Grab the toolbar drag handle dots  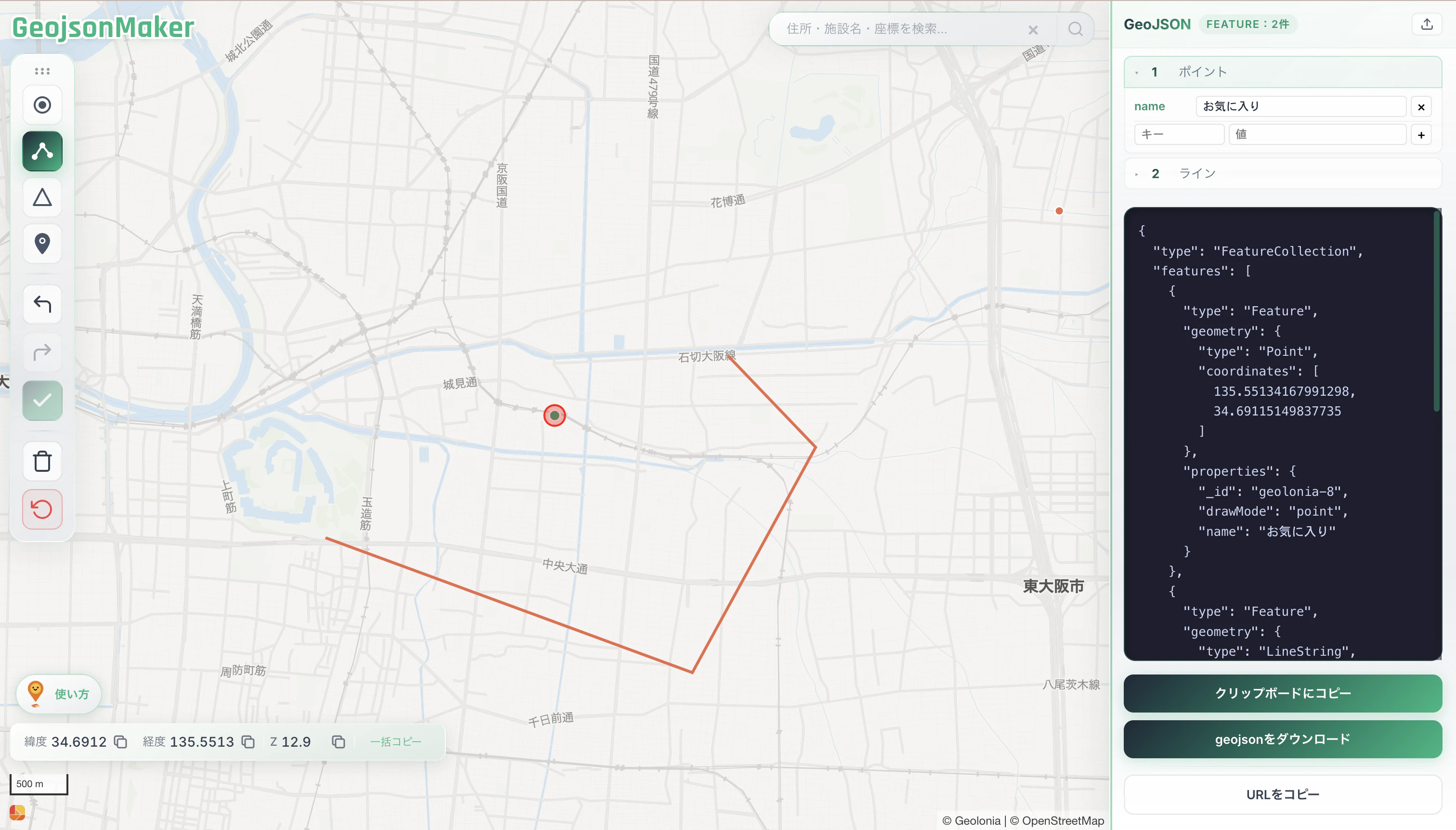[x=42, y=71]
